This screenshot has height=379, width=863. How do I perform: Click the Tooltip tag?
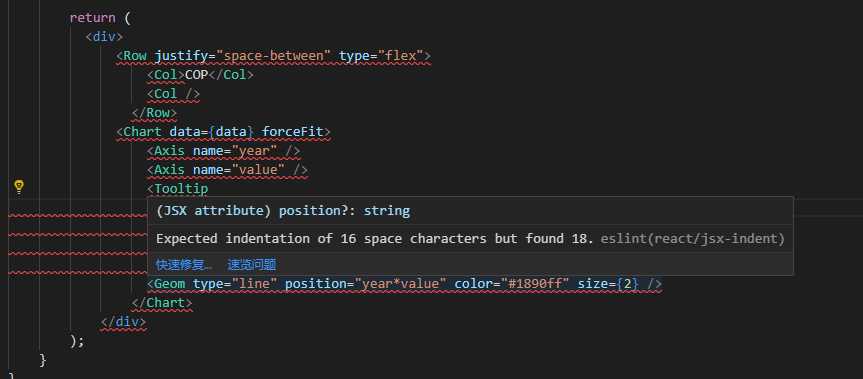pyautogui.click(x=178, y=189)
